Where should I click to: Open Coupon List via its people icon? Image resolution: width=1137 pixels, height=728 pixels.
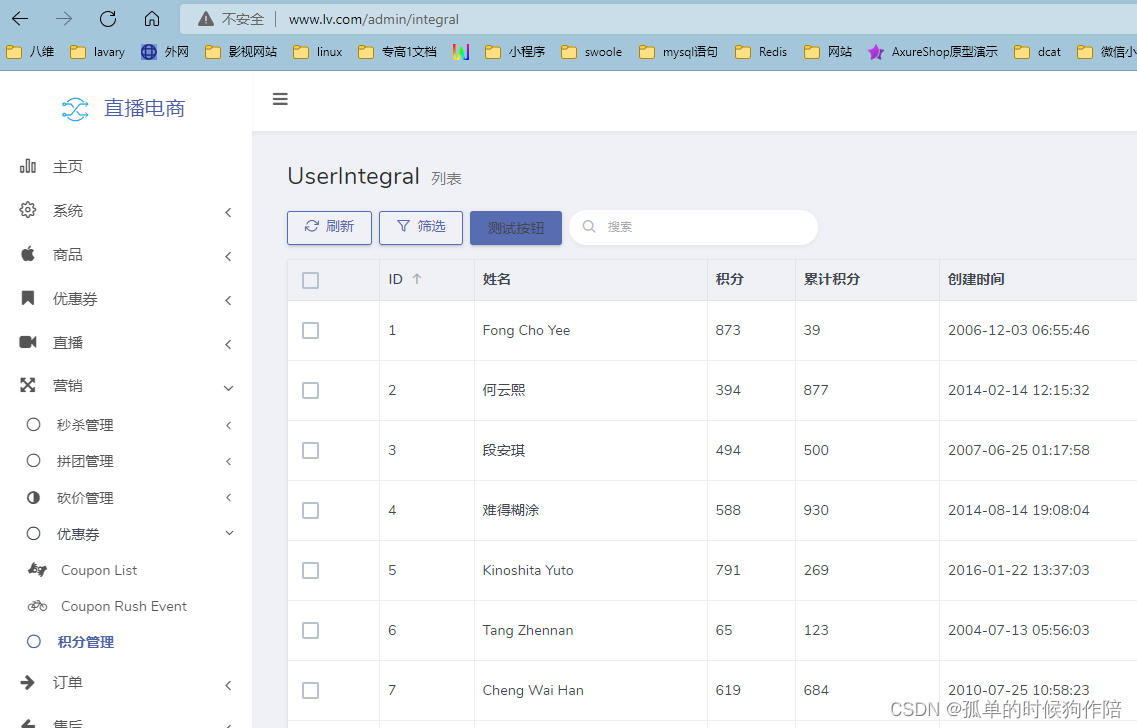click(38, 569)
